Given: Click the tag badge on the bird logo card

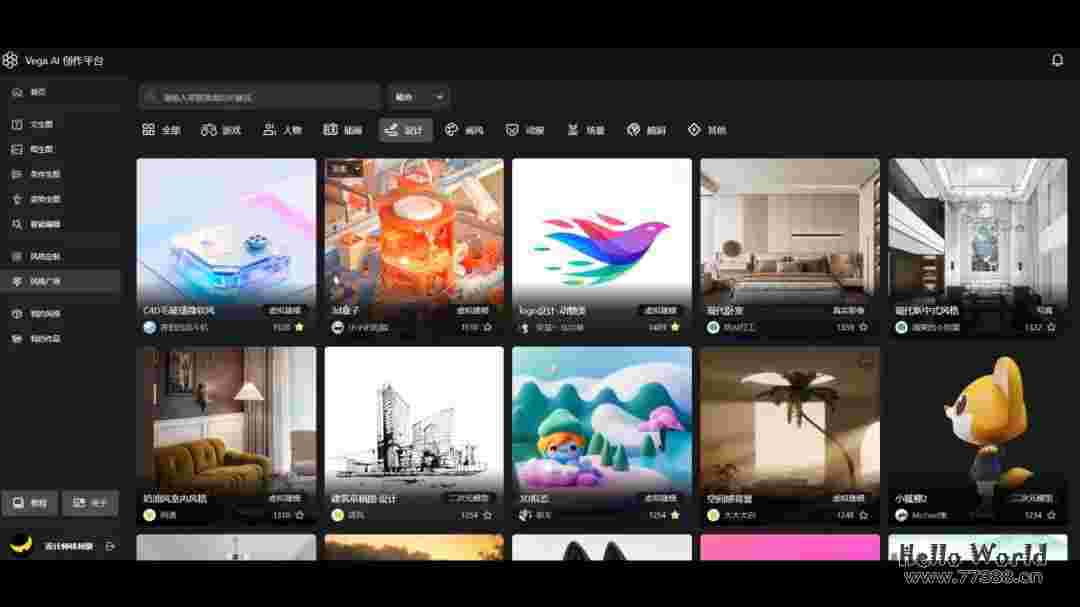Looking at the screenshot, I should (661, 311).
